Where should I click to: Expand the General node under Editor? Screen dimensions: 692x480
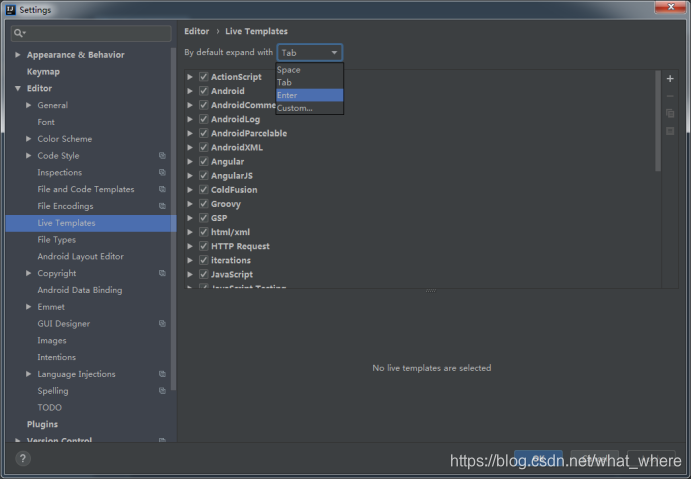[28, 105]
